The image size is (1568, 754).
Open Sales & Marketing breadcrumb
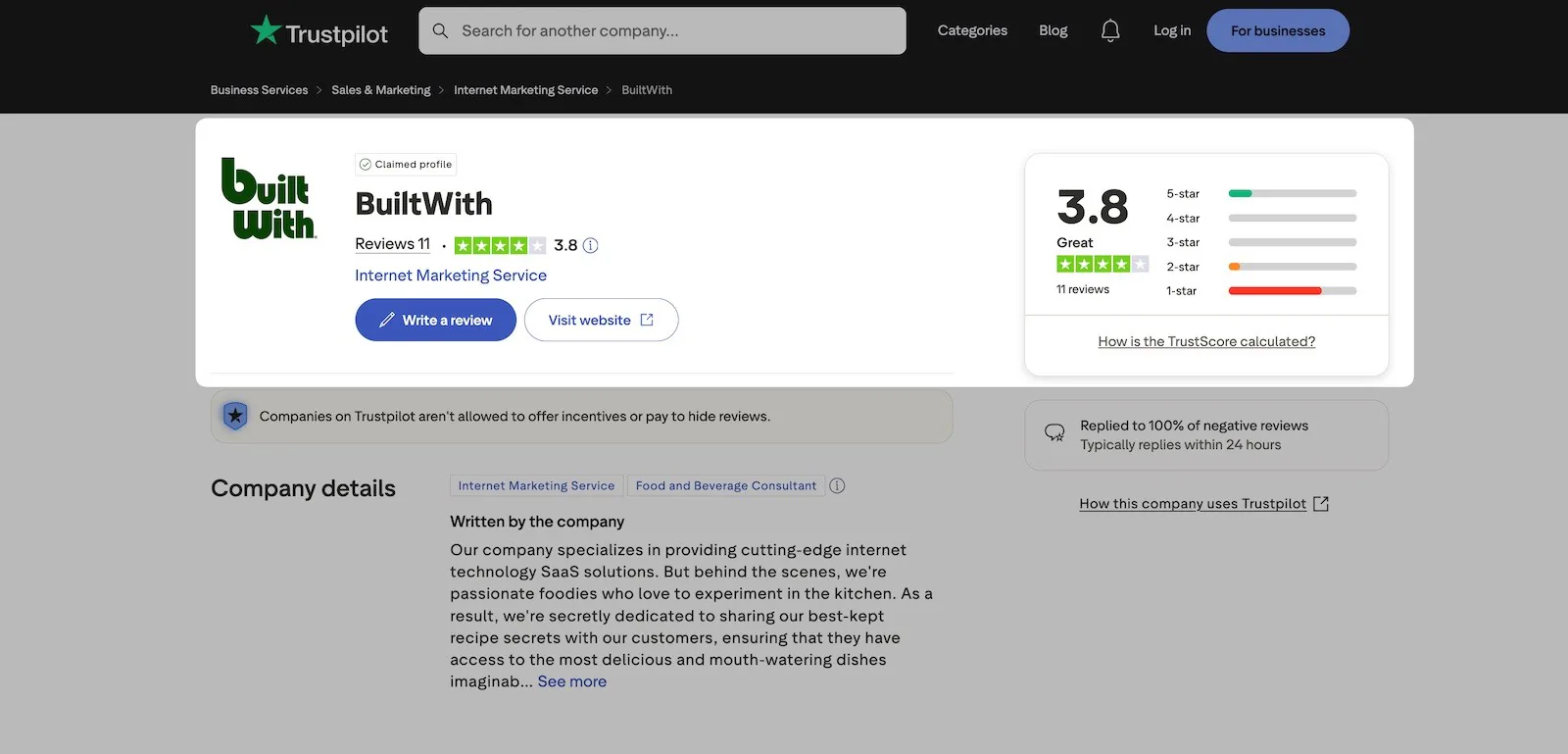tap(381, 90)
